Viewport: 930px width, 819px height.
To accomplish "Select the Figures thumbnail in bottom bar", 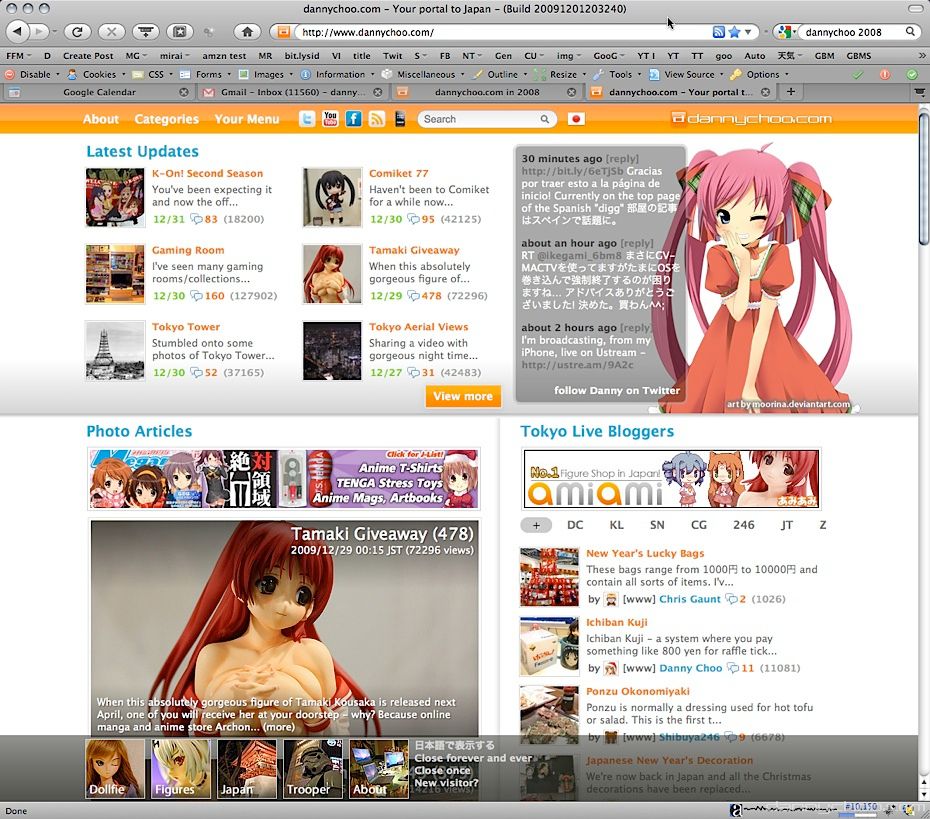I will coord(181,768).
